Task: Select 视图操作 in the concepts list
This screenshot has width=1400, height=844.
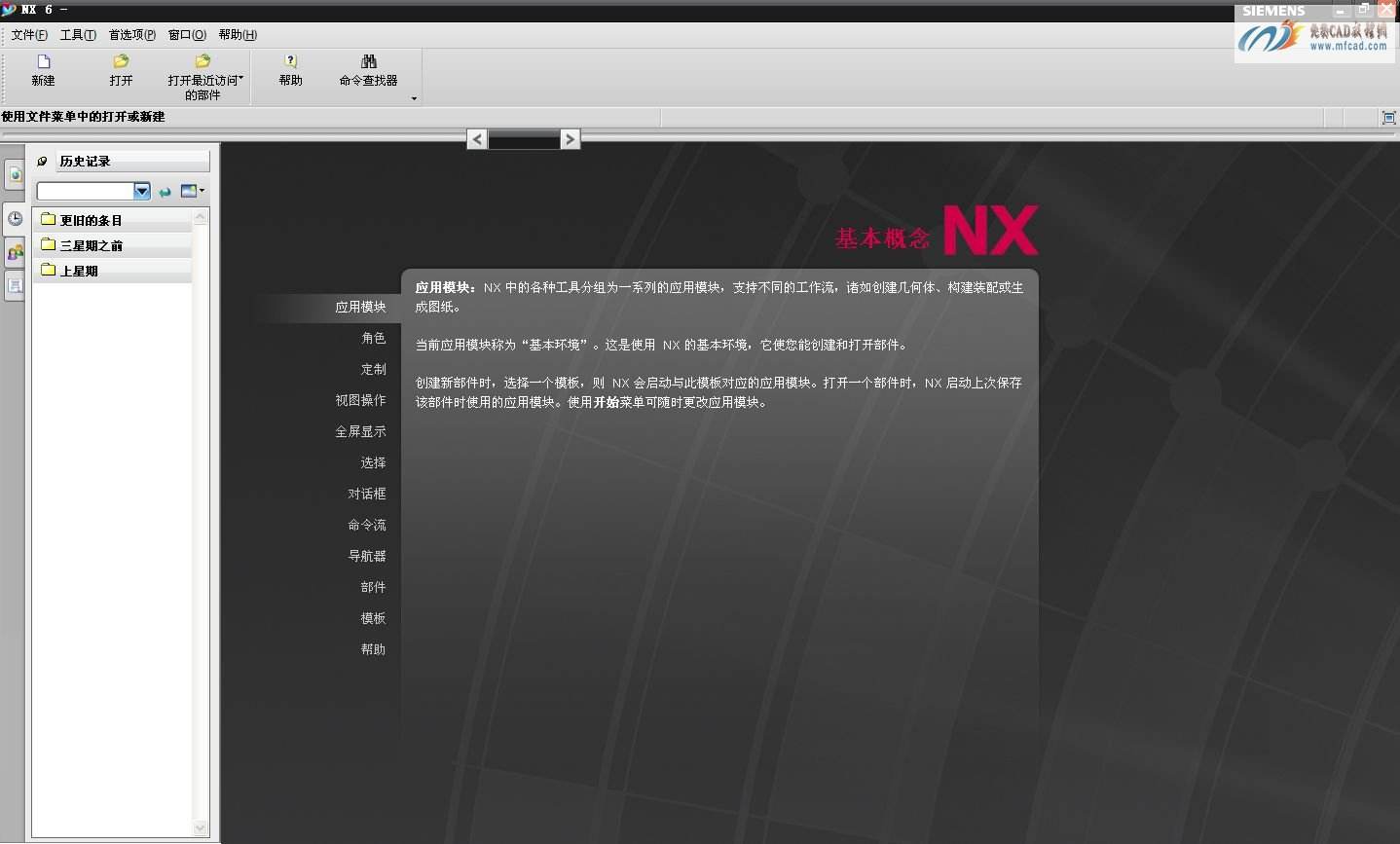Action: click(x=360, y=400)
